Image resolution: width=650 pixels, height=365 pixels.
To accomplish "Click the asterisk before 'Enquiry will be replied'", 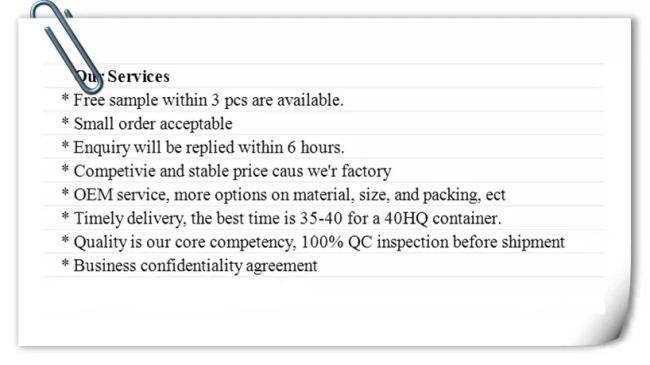I will [x=65, y=146].
